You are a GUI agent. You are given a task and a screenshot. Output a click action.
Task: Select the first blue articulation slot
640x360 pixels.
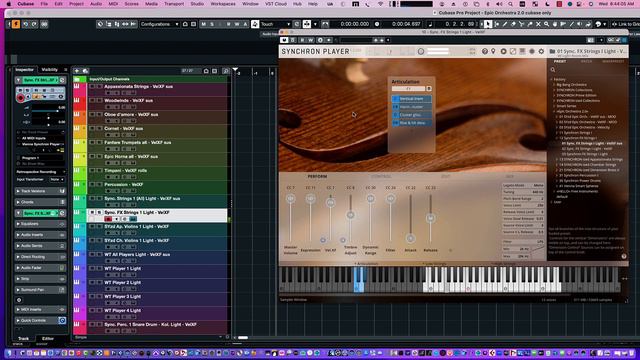point(411,99)
